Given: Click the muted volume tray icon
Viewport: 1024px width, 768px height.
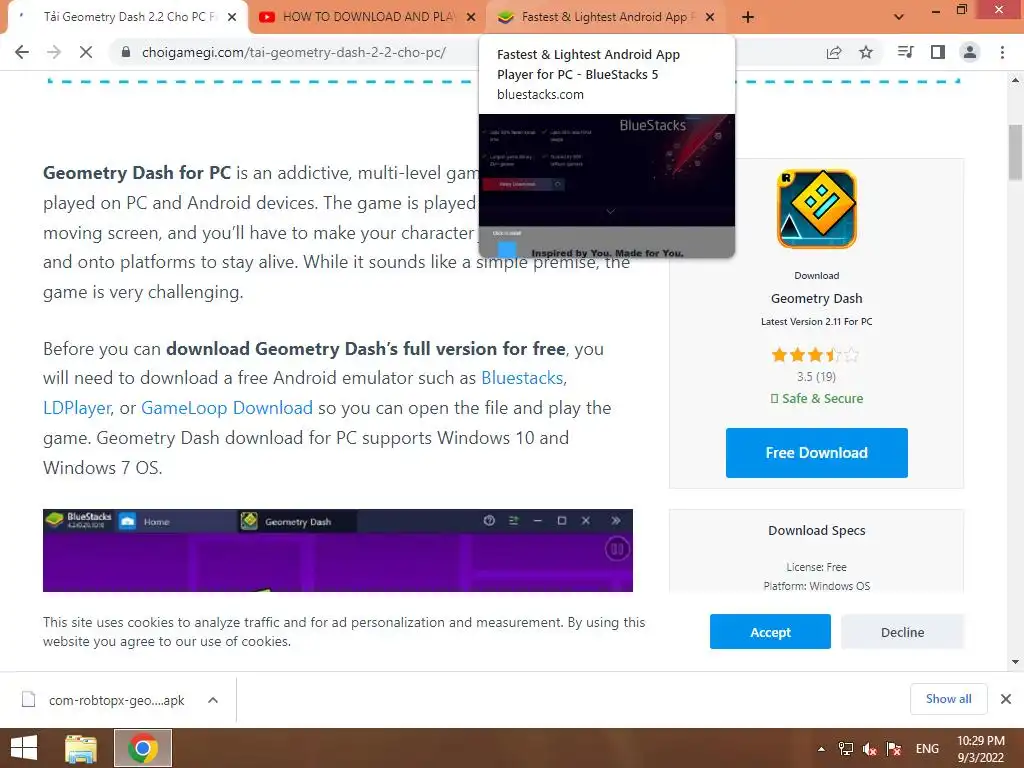Looking at the screenshot, I should (x=869, y=749).
